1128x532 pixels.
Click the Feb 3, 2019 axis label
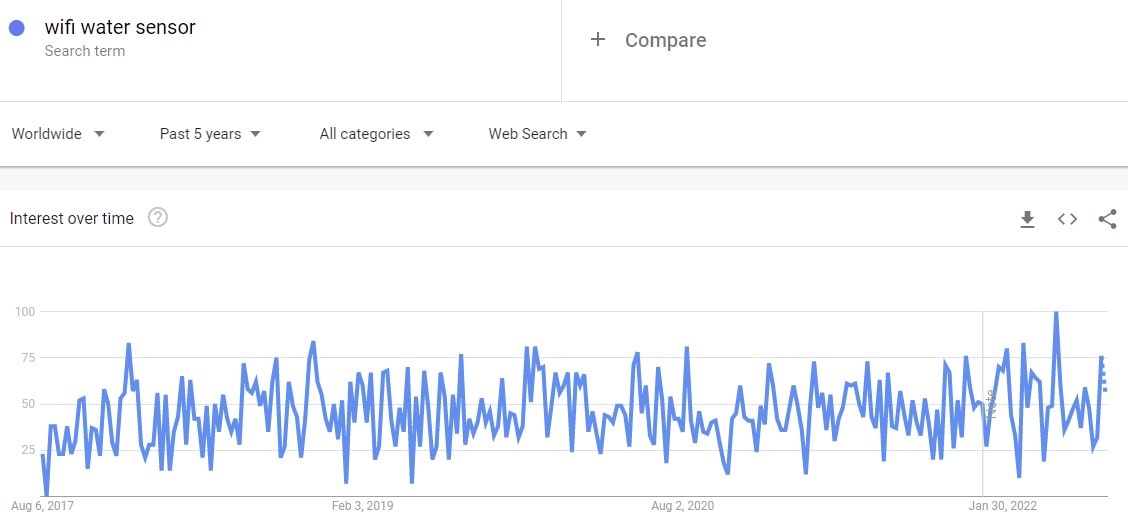pos(362,506)
